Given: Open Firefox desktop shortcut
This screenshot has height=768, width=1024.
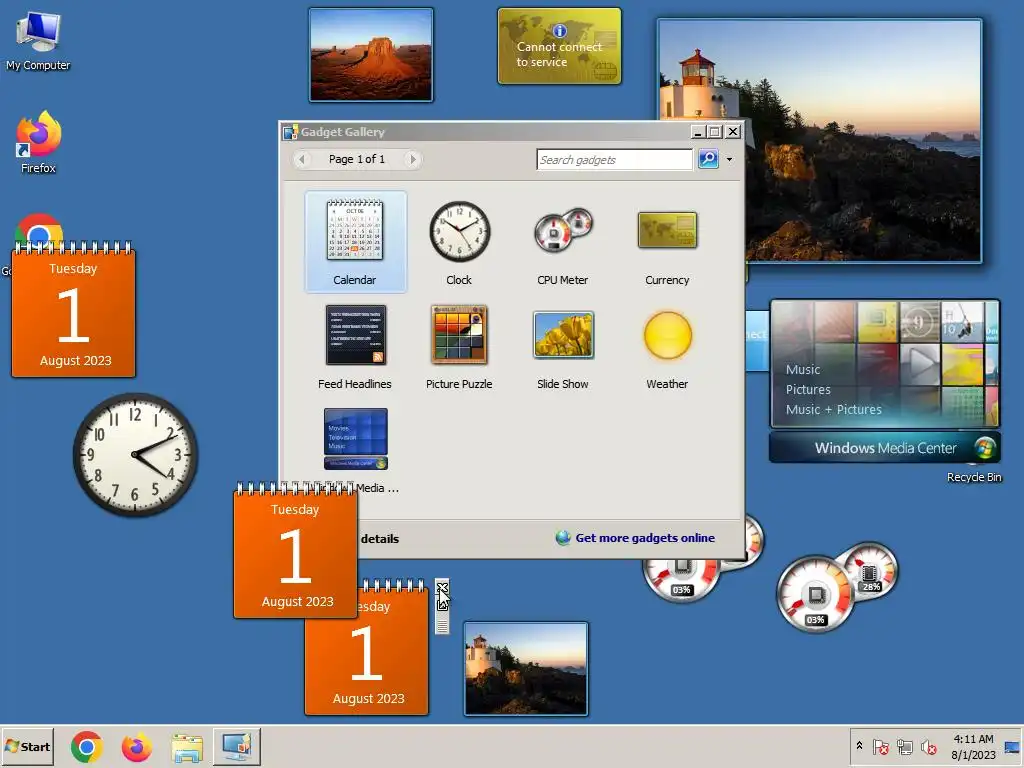Looking at the screenshot, I should (x=38, y=142).
